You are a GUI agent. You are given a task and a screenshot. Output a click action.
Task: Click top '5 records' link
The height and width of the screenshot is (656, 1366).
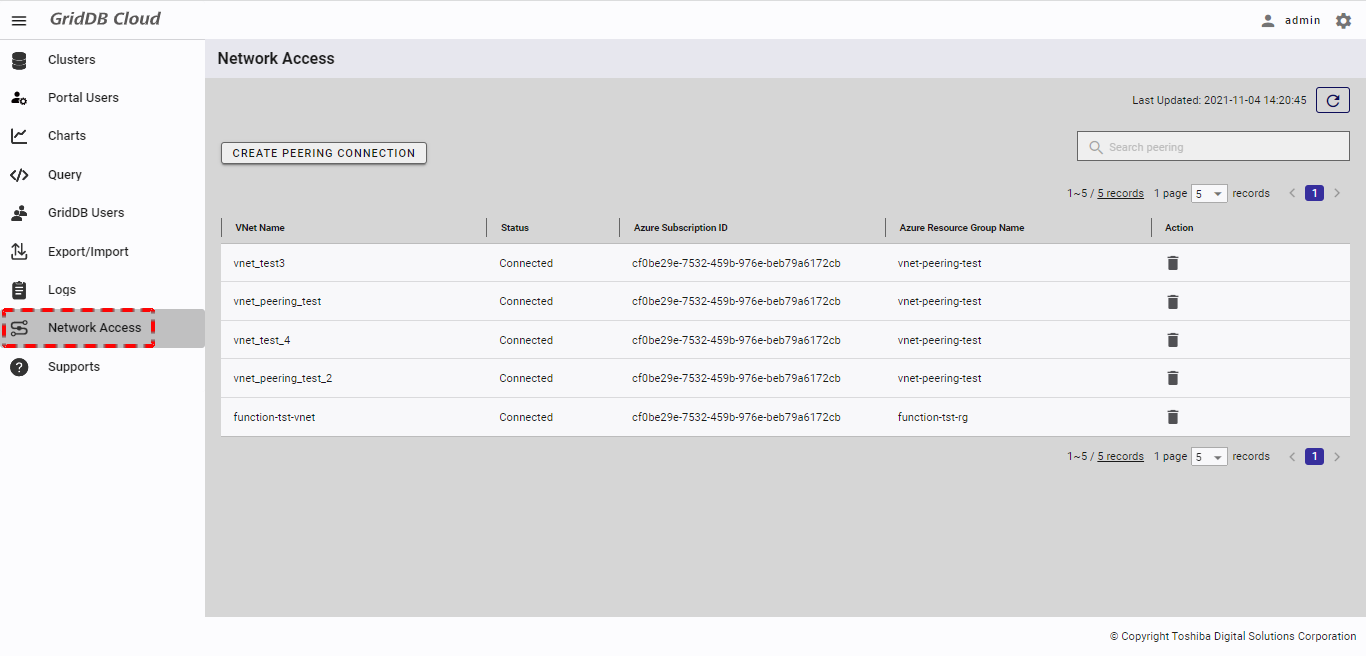1120,193
